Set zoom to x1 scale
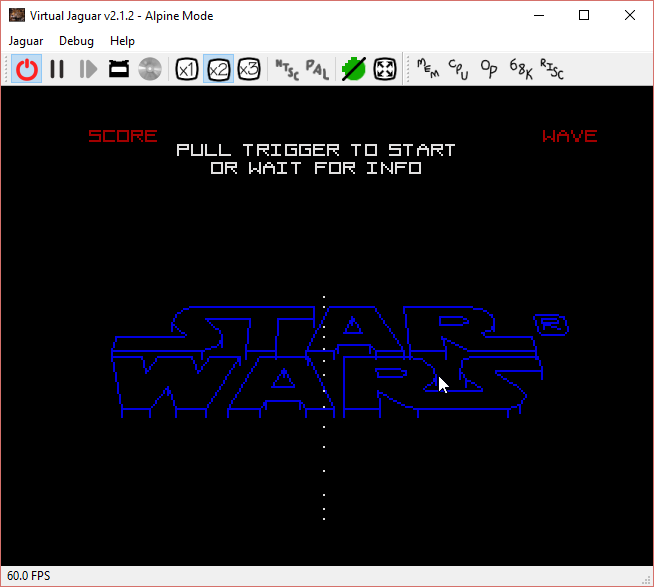This screenshot has width=654, height=587. (186, 69)
